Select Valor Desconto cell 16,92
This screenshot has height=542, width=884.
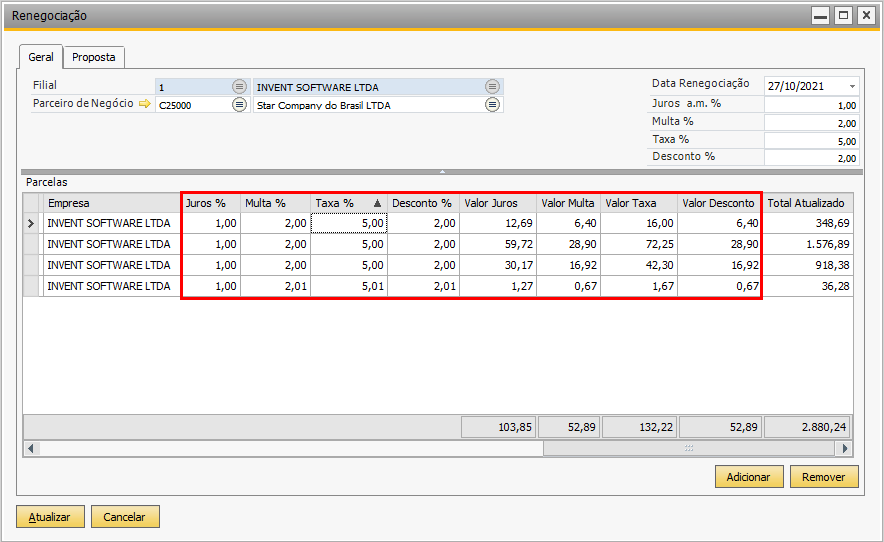point(720,265)
